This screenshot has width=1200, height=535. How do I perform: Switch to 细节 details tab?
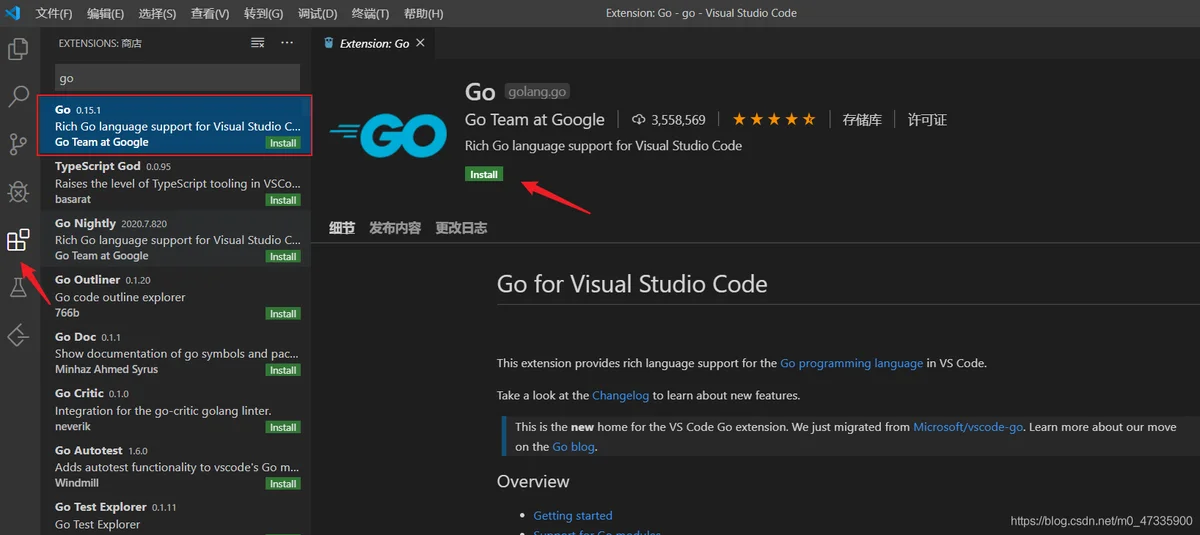click(342, 228)
